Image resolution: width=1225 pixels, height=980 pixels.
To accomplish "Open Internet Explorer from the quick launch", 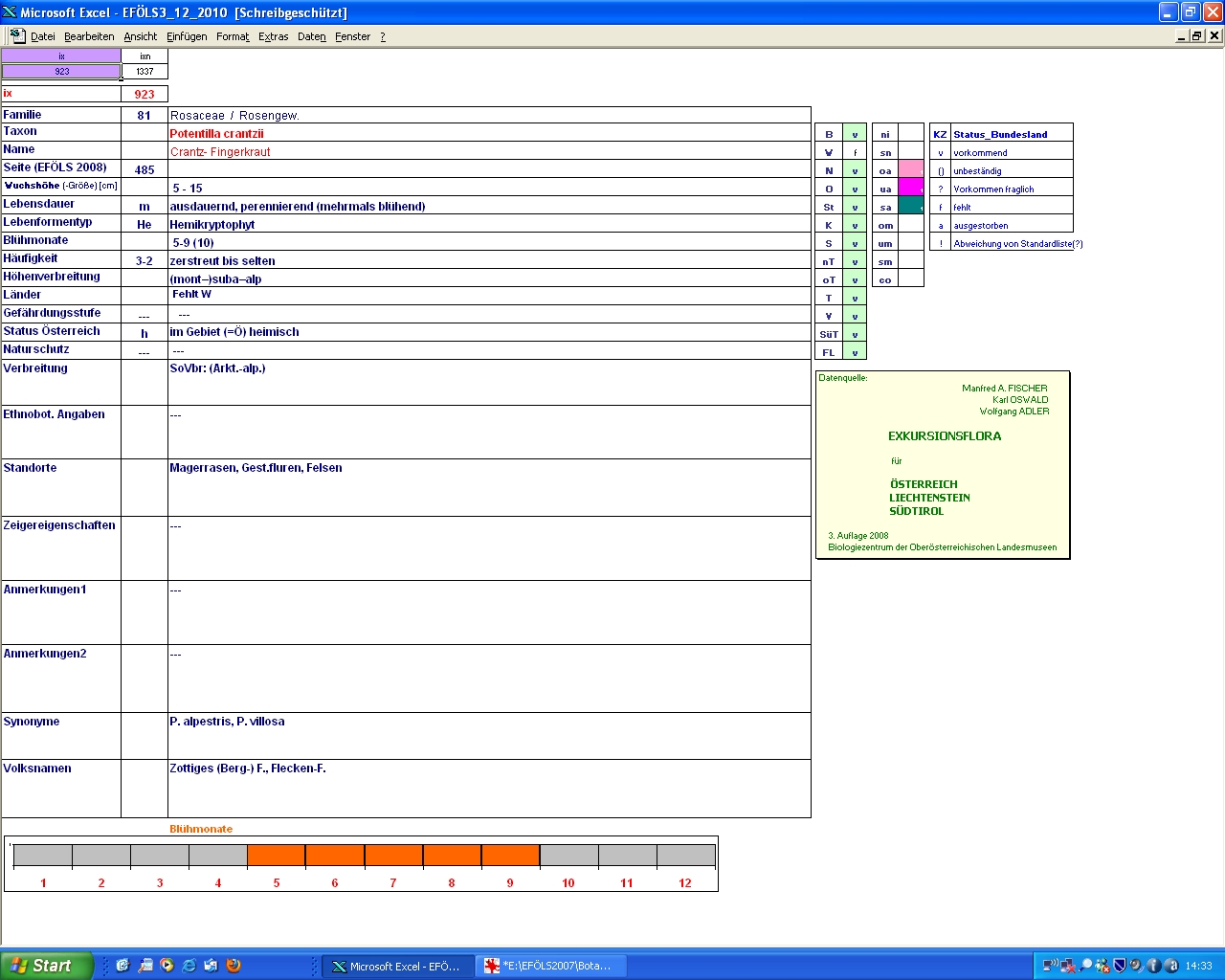I will click(x=189, y=966).
